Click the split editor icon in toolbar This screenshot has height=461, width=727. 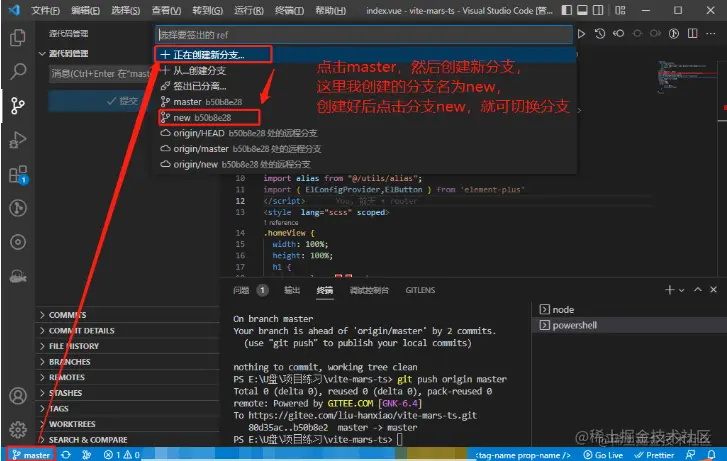pyautogui.click(x=692, y=33)
